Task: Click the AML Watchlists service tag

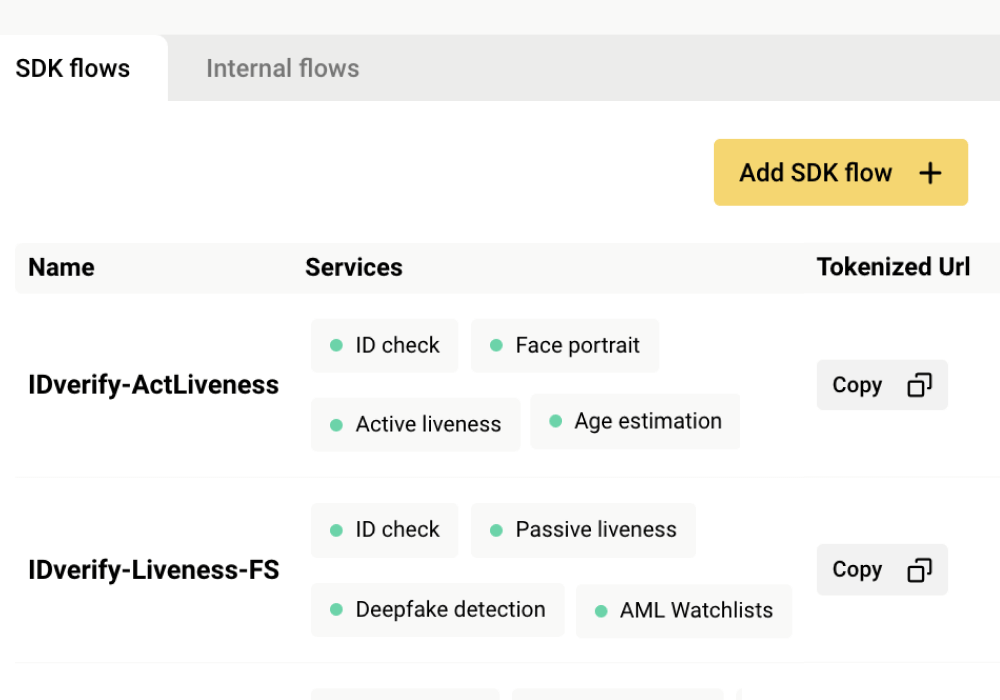Action: [x=683, y=610]
